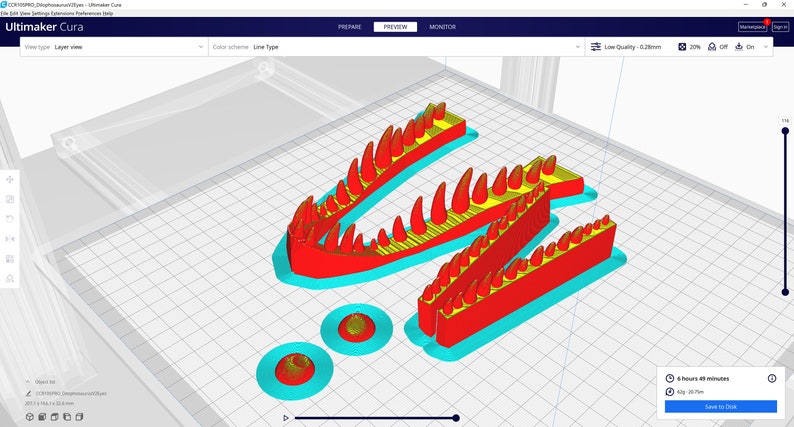Switch camera to top view icon
Screen dimensions: 794x427
(x=55, y=417)
